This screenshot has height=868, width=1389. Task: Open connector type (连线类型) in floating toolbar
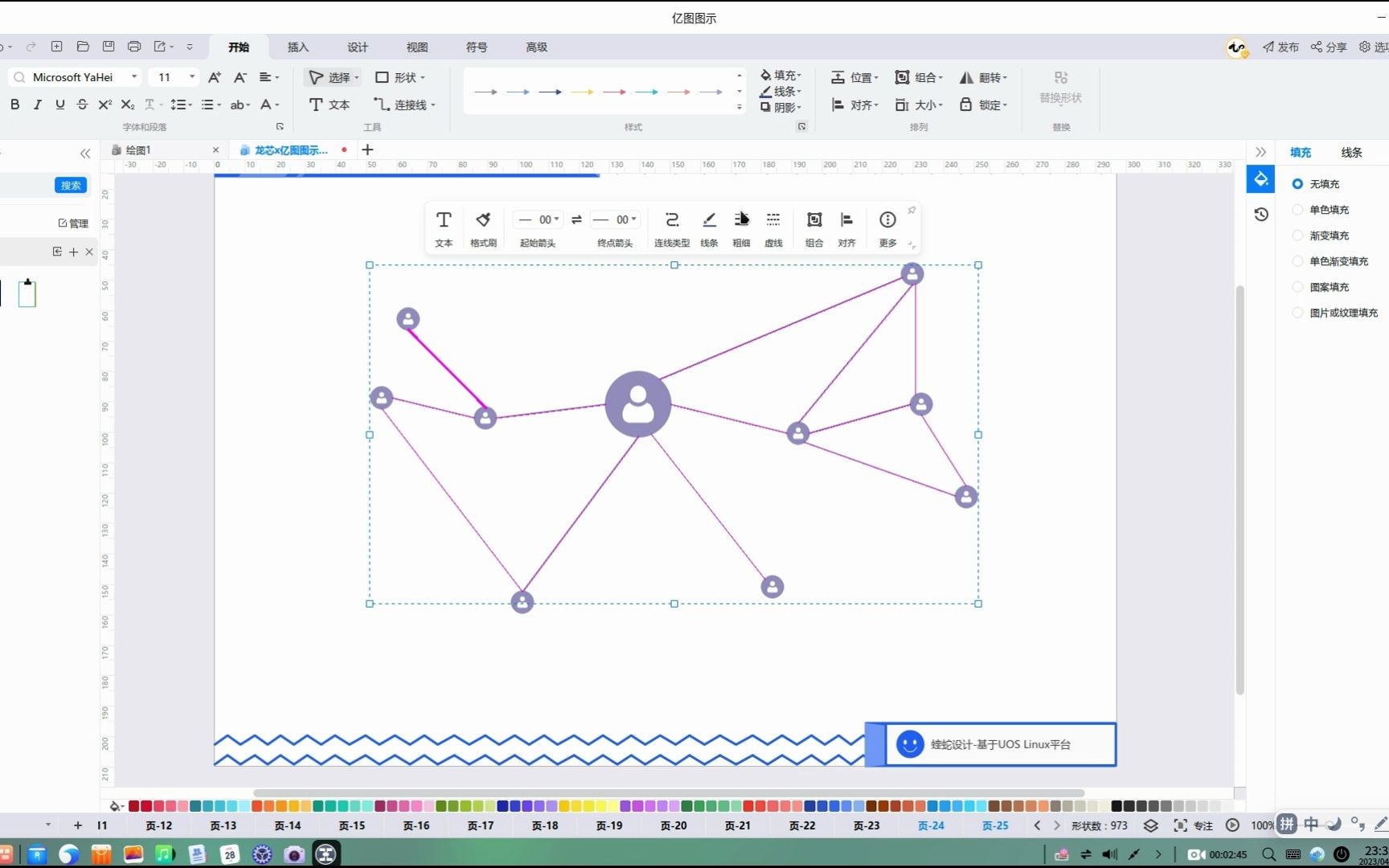coord(672,220)
